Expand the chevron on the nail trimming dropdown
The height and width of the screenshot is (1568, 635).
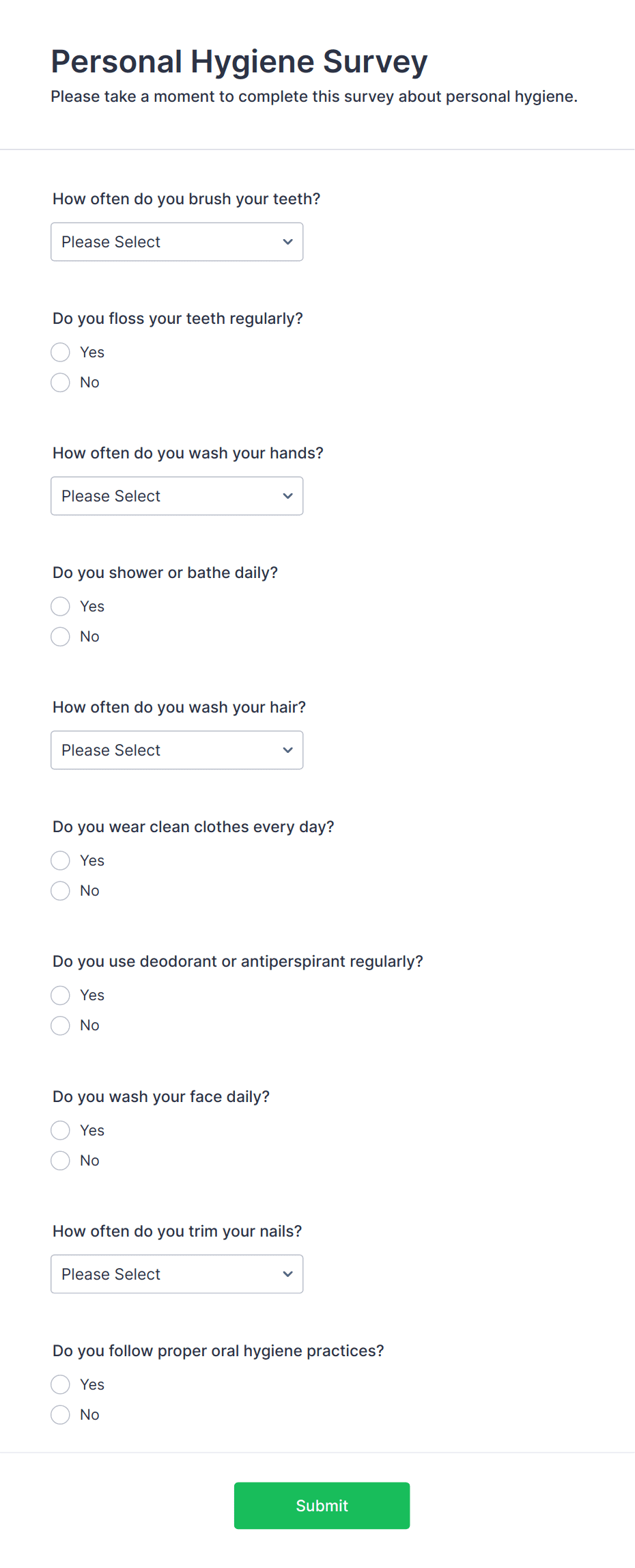[287, 1274]
